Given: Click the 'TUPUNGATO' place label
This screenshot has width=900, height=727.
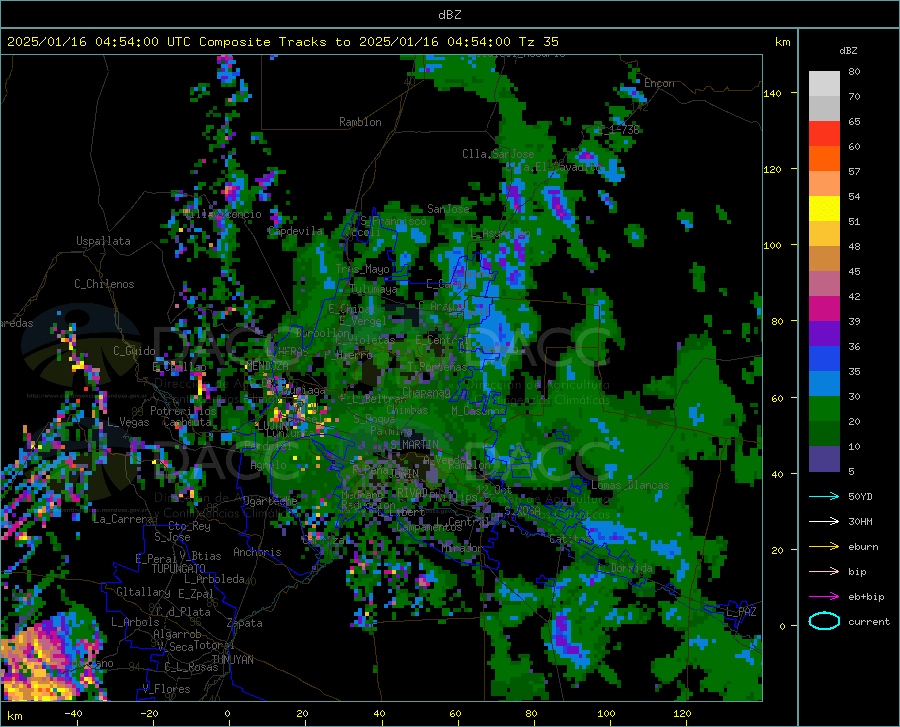Looking at the screenshot, I should (x=179, y=569).
